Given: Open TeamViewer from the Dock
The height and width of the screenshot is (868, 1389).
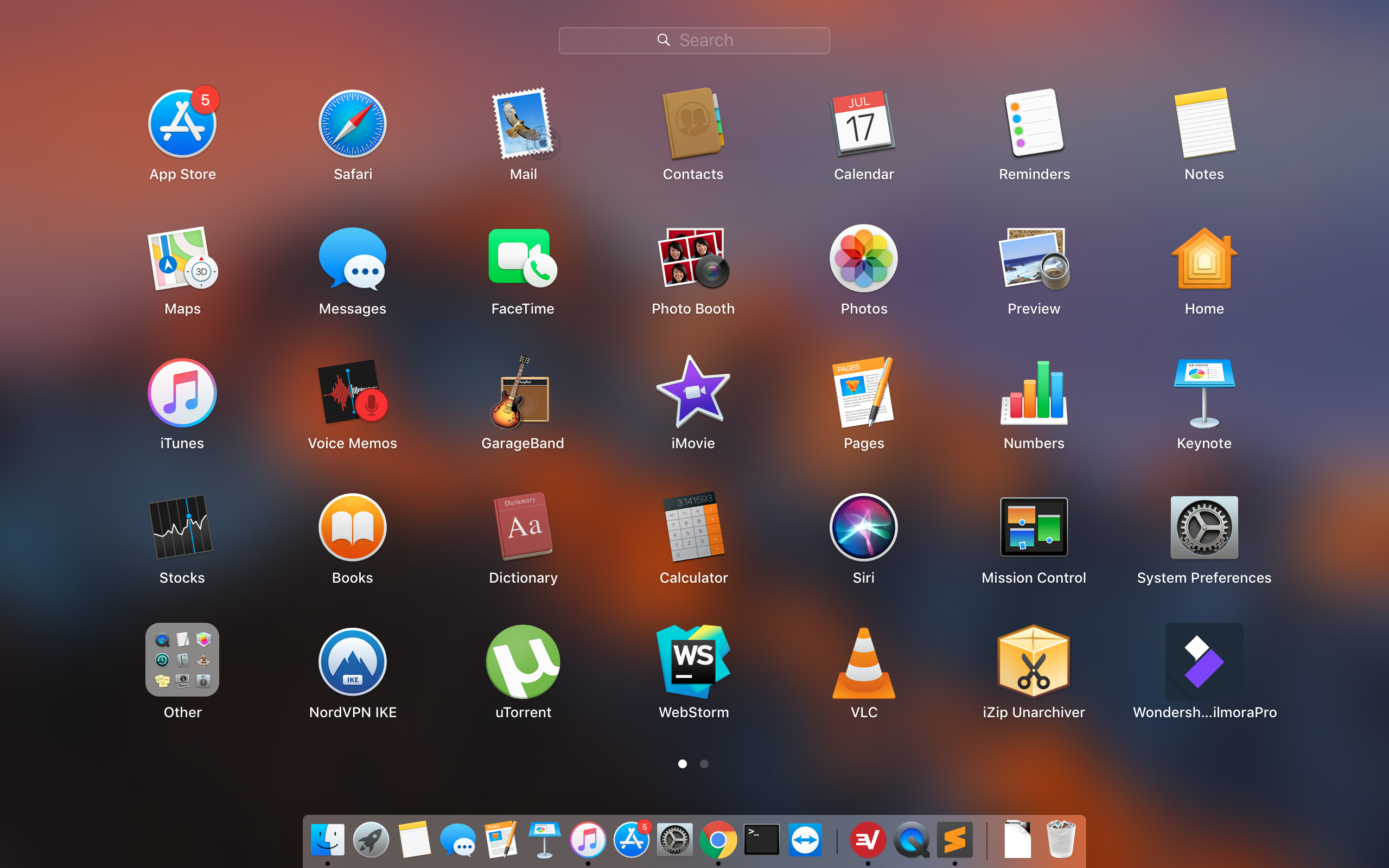Looking at the screenshot, I should 805,839.
